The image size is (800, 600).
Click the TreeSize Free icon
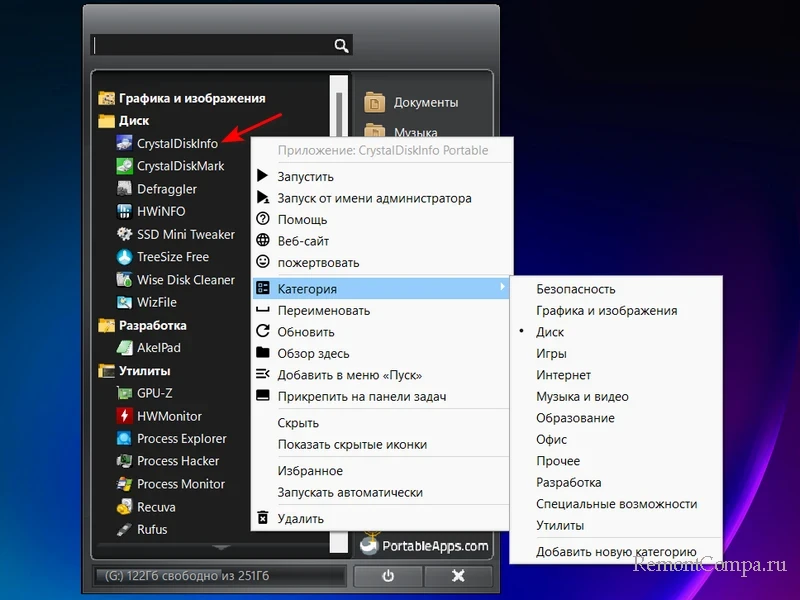coord(124,257)
